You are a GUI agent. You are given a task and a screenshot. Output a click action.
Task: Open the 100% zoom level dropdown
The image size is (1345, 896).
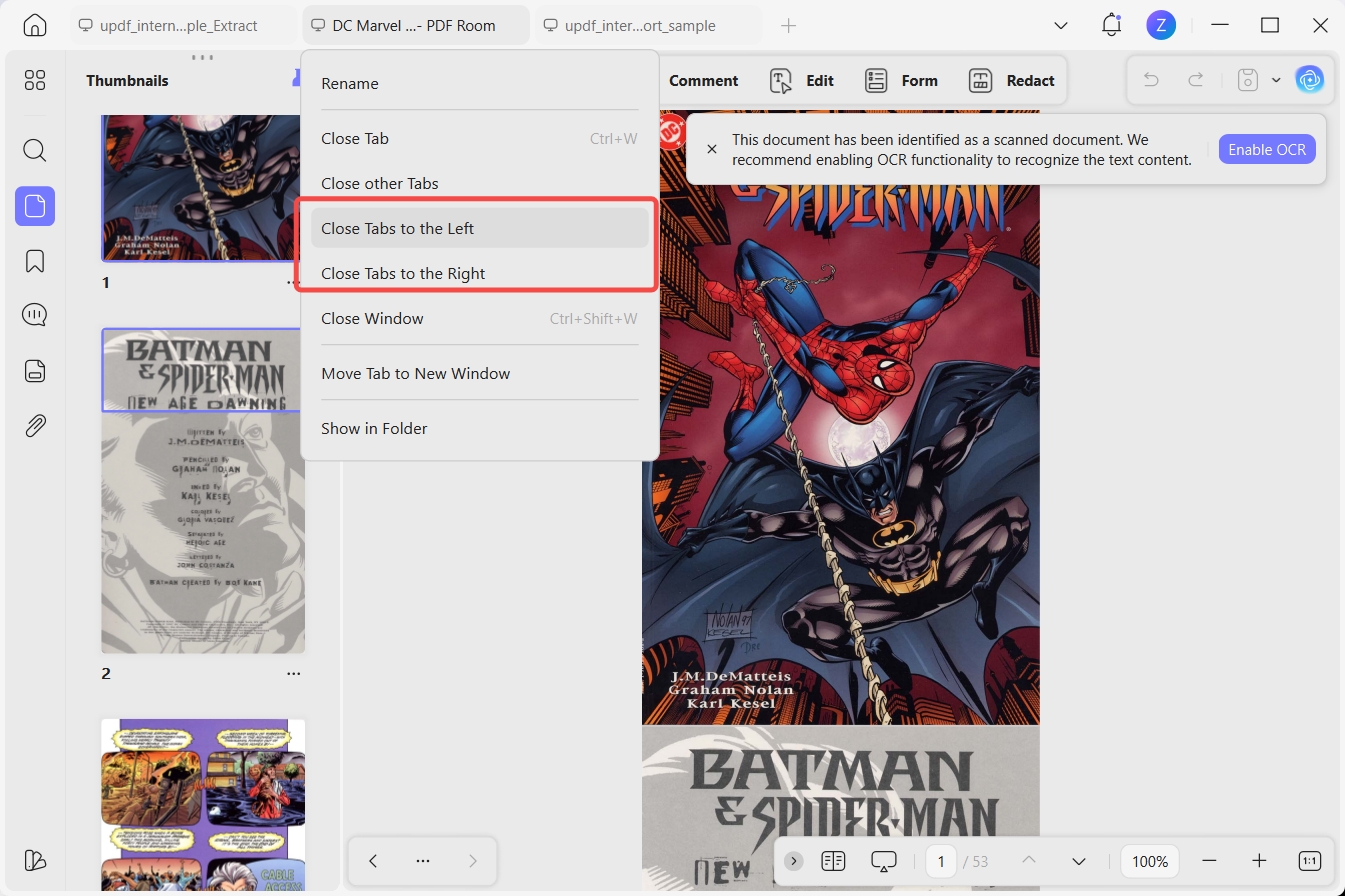1150,861
